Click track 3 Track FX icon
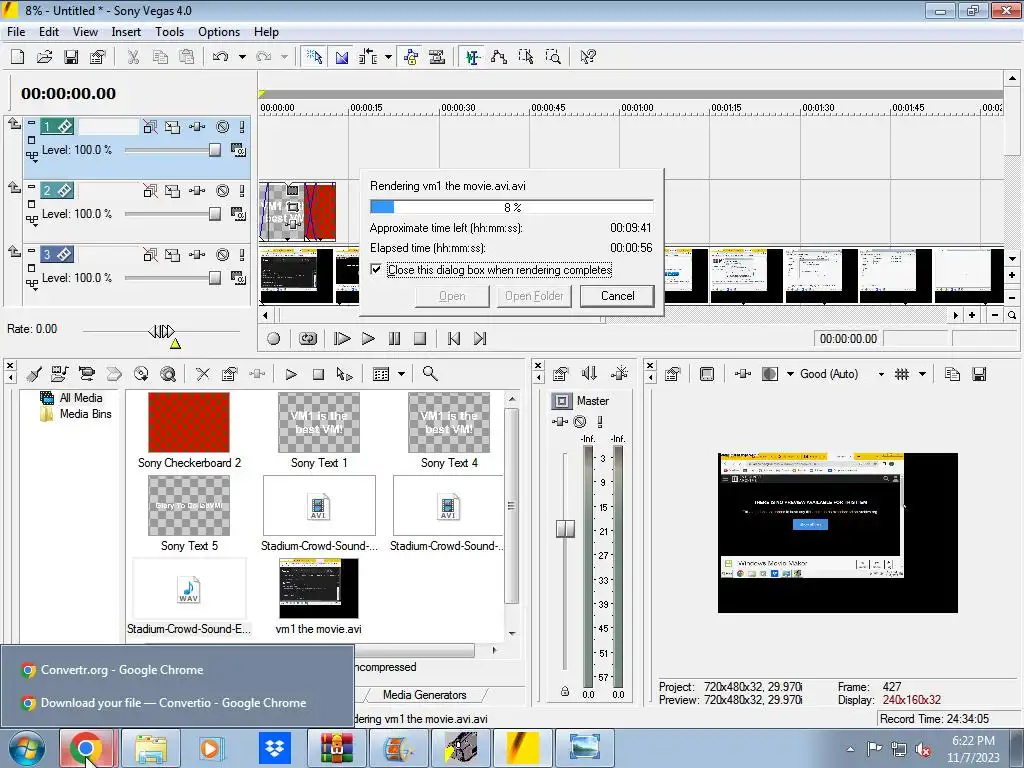The image size is (1024, 768). pos(197,255)
